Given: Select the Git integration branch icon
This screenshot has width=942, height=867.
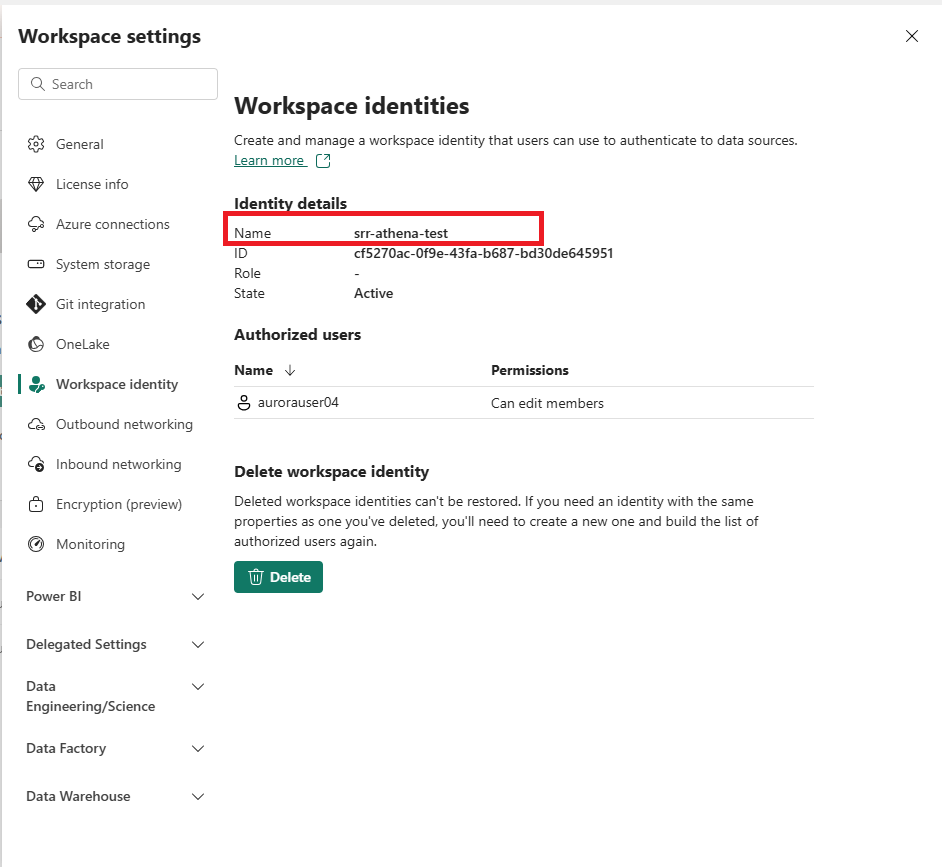Looking at the screenshot, I should tap(37, 304).
